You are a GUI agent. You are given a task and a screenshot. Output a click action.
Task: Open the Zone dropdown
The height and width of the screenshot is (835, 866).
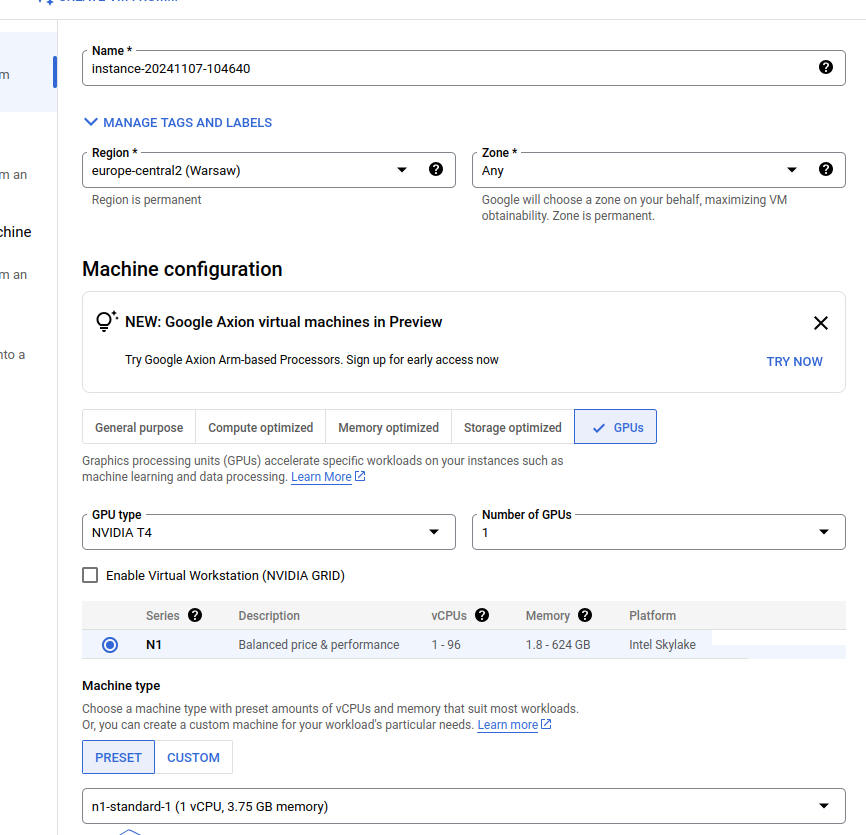pos(658,170)
